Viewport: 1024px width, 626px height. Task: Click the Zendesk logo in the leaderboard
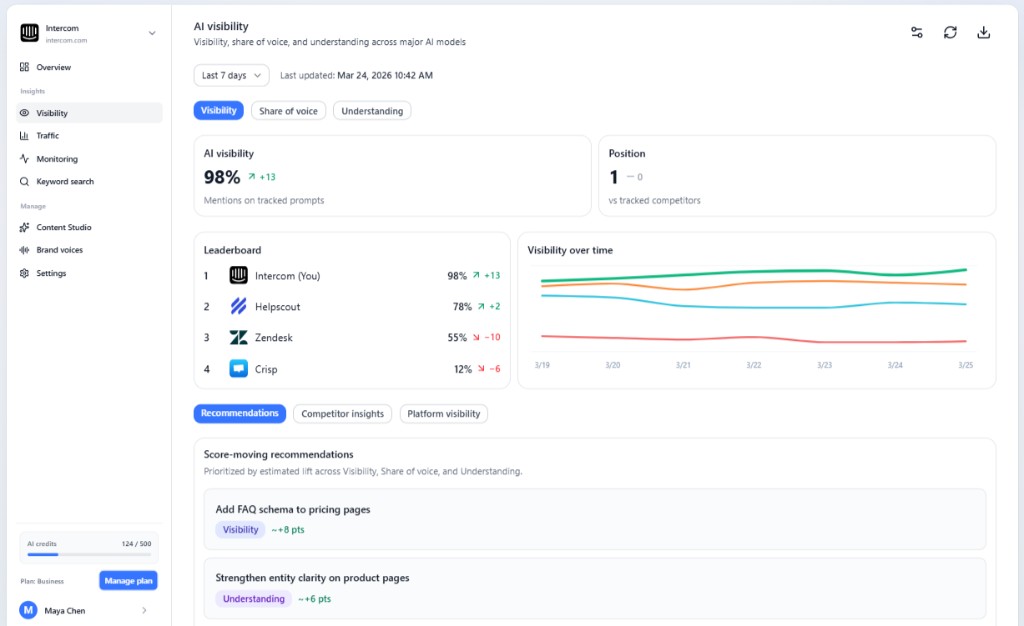[238, 337]
